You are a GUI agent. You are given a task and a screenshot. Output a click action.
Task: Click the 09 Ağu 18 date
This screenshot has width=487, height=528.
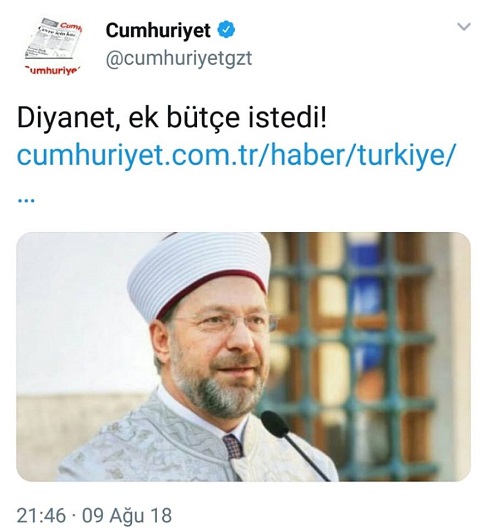tap(127, 516)
